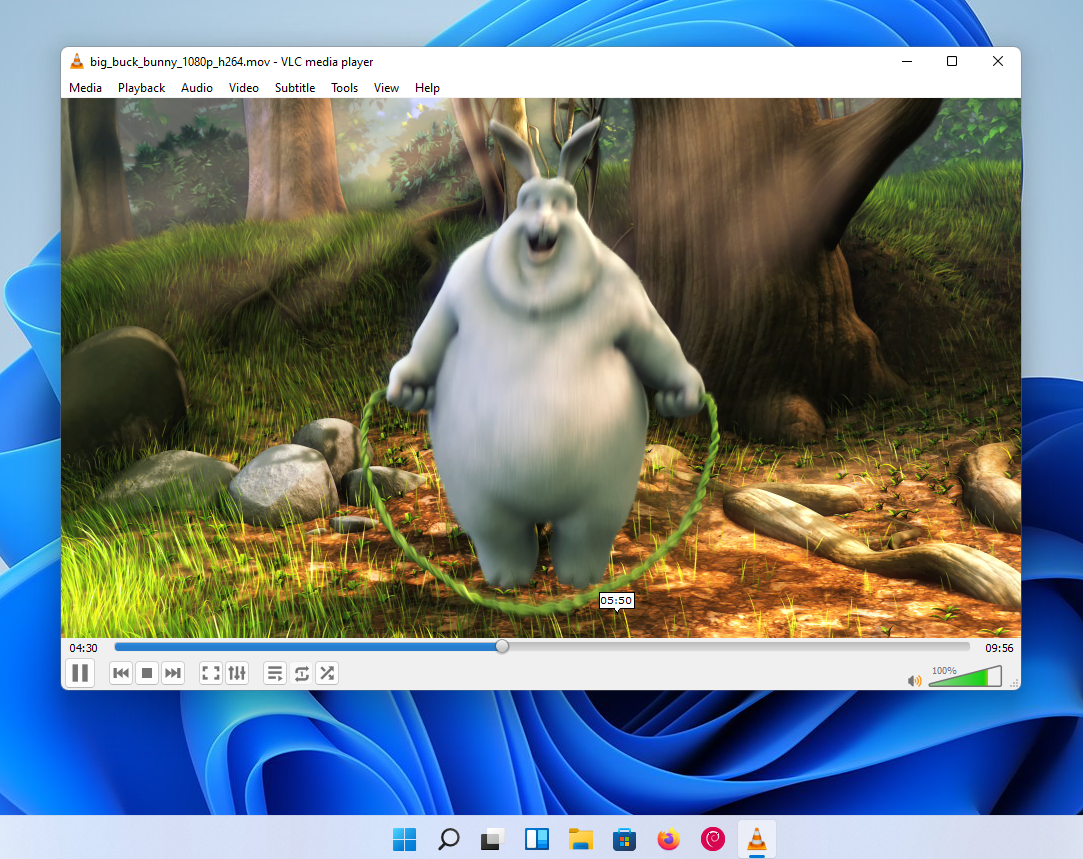Click the taskbar Search button
Screen dimensions: 1083x859
click(x=448, y=839)
